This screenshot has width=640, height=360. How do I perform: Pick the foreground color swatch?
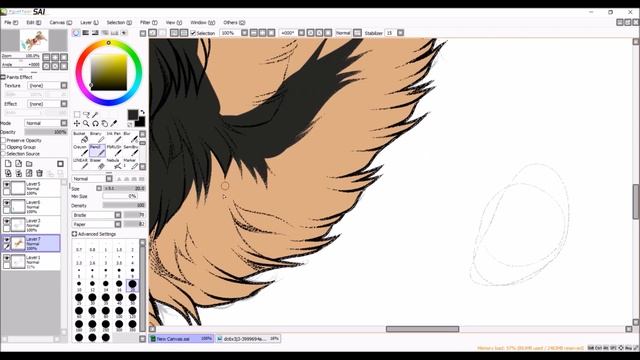(x=133, y=115)
